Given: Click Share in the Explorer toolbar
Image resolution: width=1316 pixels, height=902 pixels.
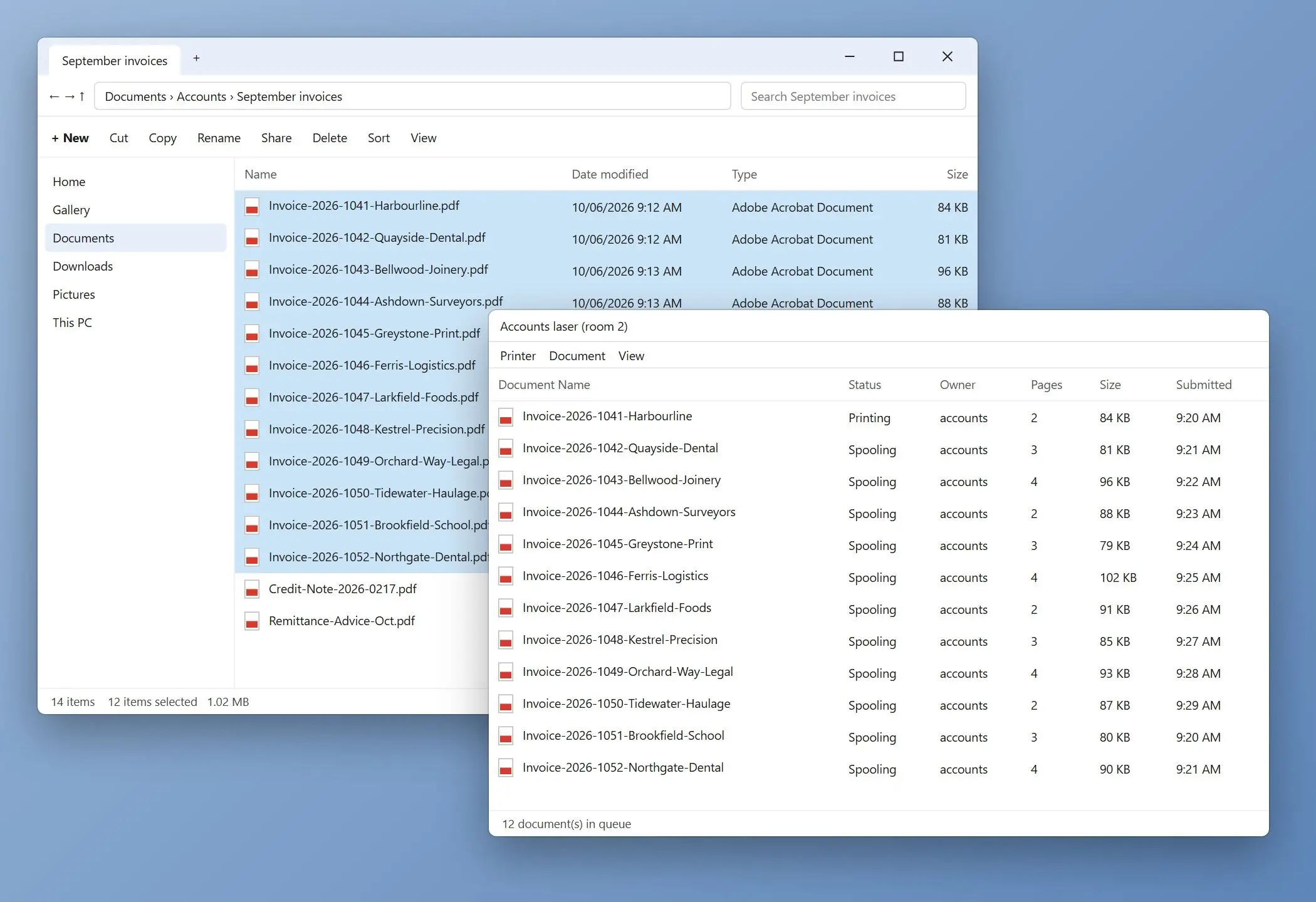Looking at the screenshot, I should pos(276,138).
